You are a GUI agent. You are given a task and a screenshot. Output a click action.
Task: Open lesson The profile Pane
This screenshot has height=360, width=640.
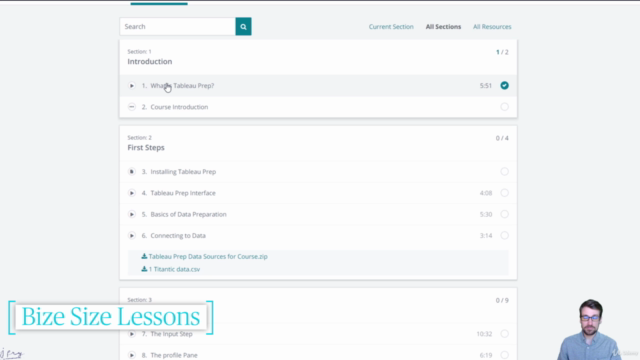pos(174,355)
